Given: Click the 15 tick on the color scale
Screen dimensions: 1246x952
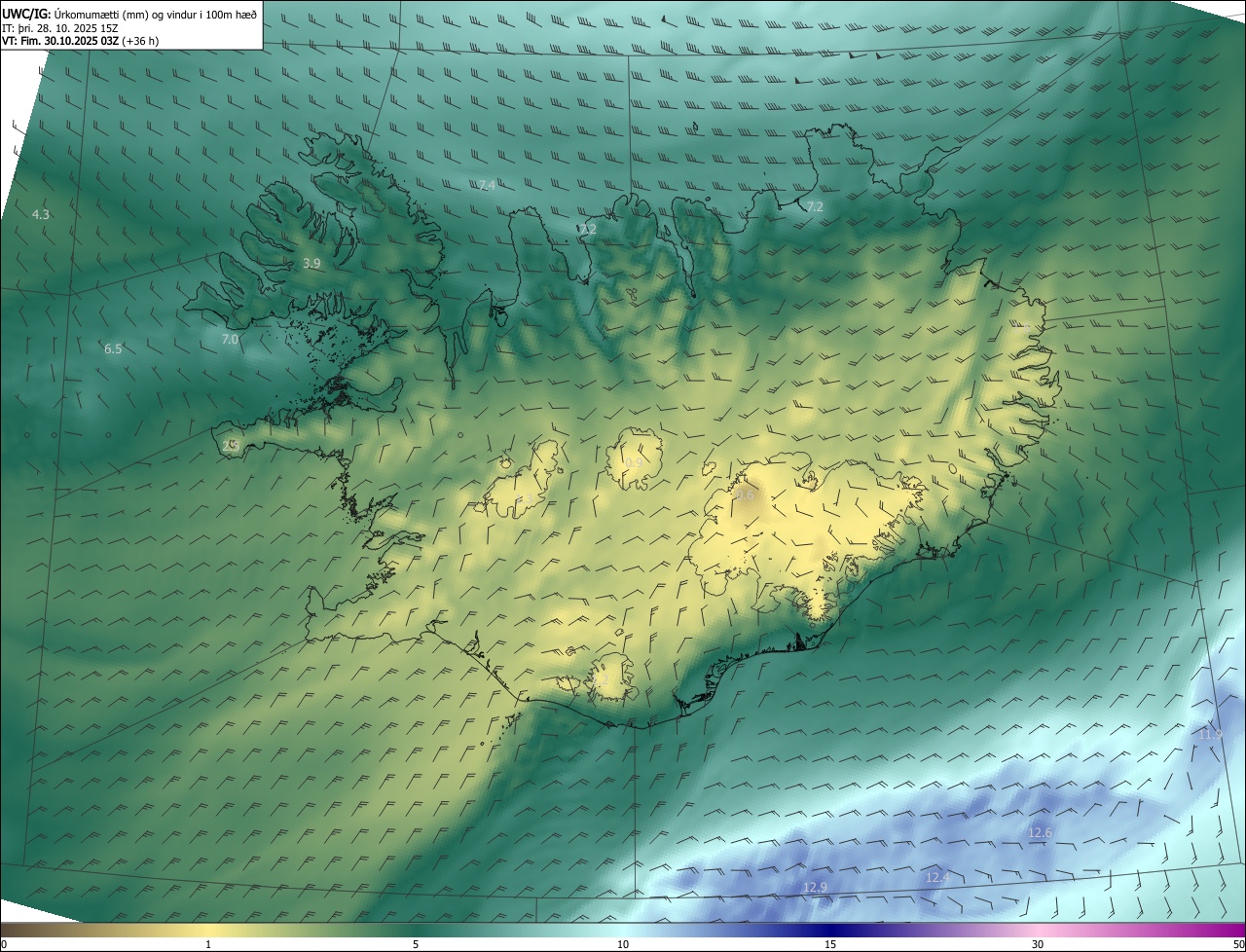Looking at the screenshot, I should [830, 944].
